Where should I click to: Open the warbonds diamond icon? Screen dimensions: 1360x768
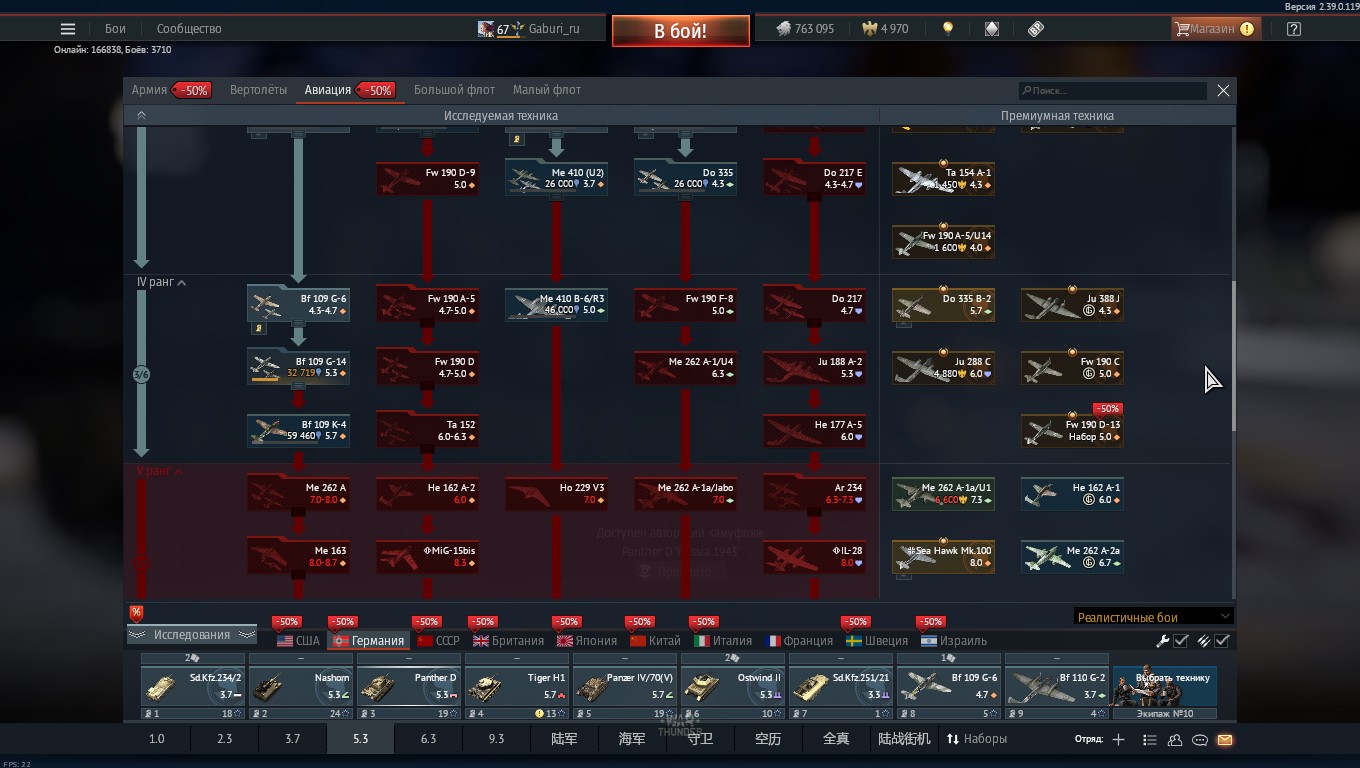(991, 29)
